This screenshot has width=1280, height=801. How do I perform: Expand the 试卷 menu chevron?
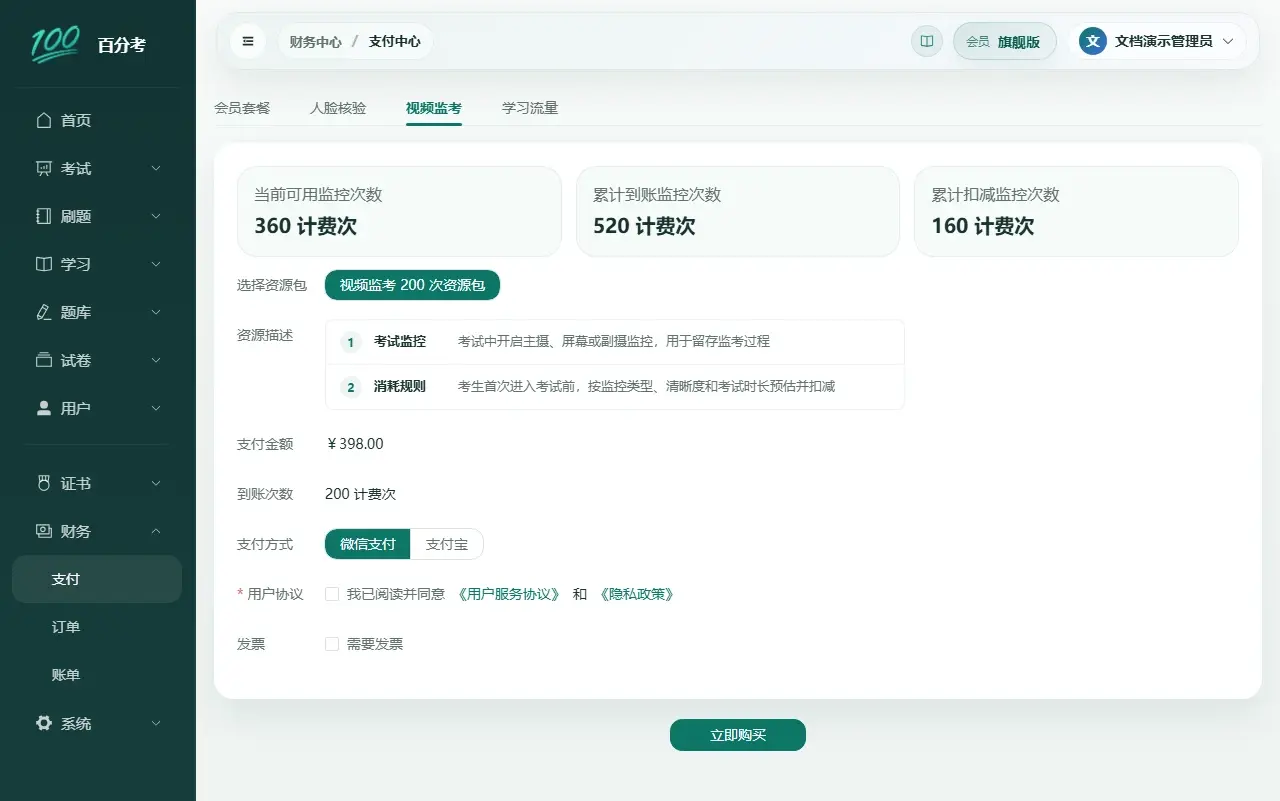click(156, 360)
